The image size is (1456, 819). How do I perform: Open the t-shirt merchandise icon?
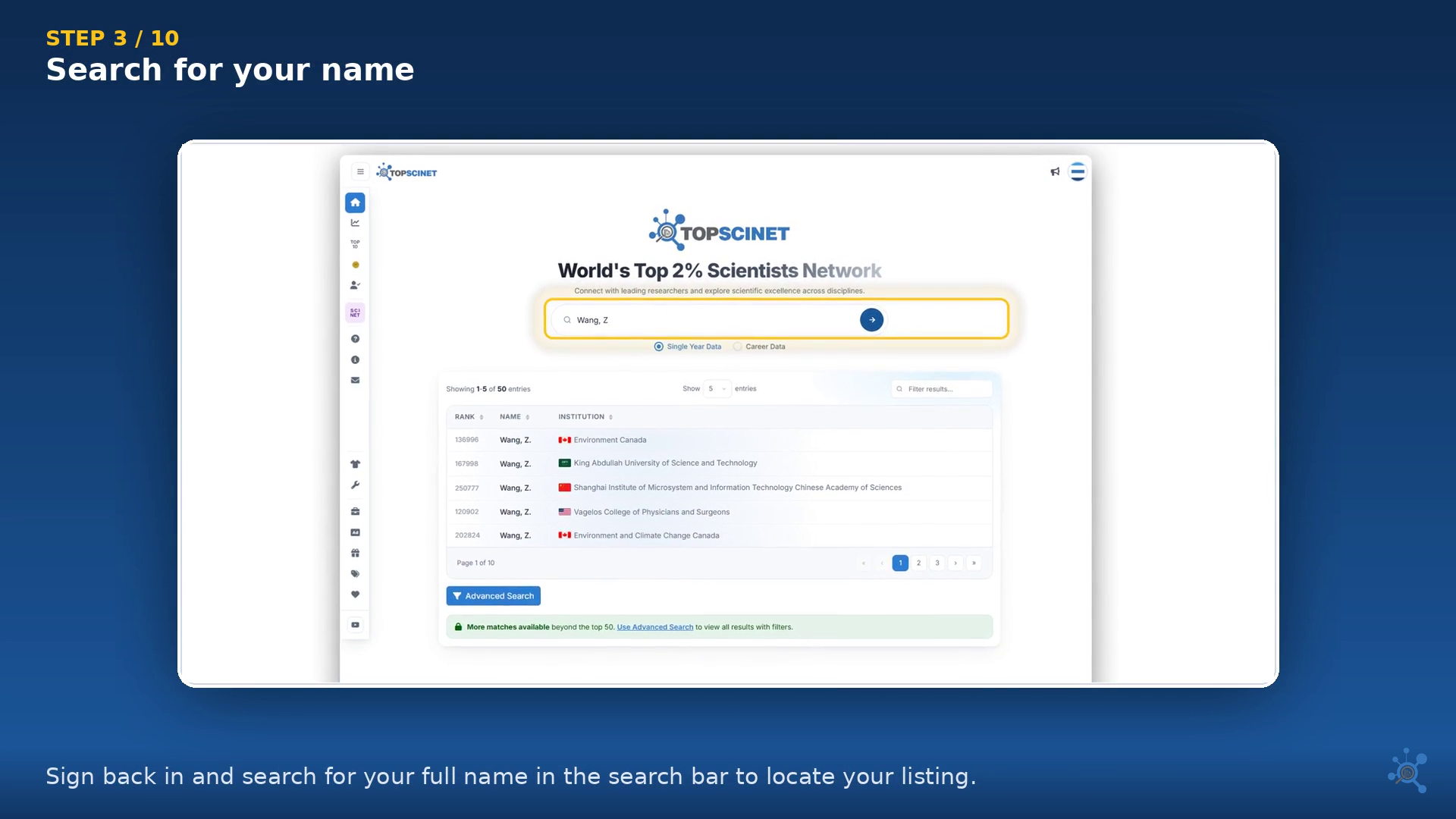tap(355, 464)
